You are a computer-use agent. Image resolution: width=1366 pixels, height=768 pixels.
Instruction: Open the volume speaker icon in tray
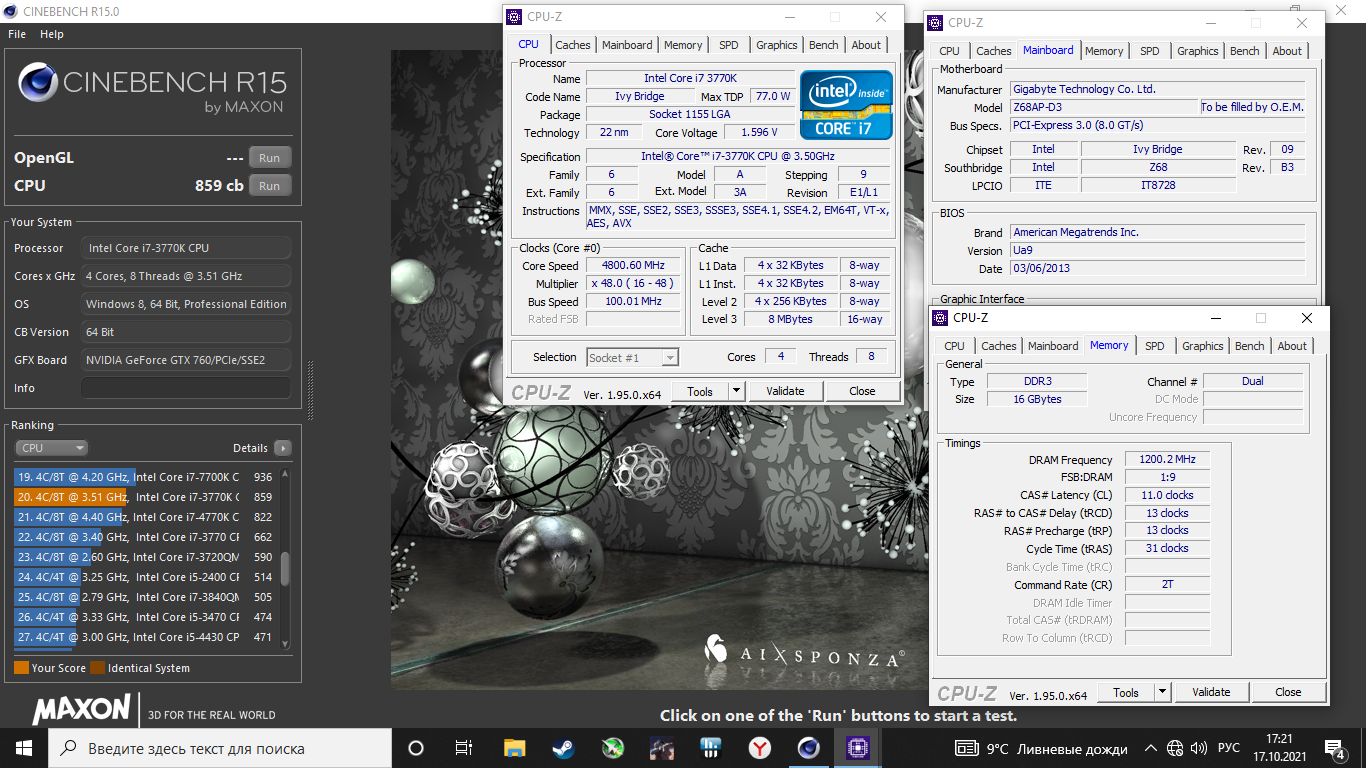click(x=1199, y=748)
